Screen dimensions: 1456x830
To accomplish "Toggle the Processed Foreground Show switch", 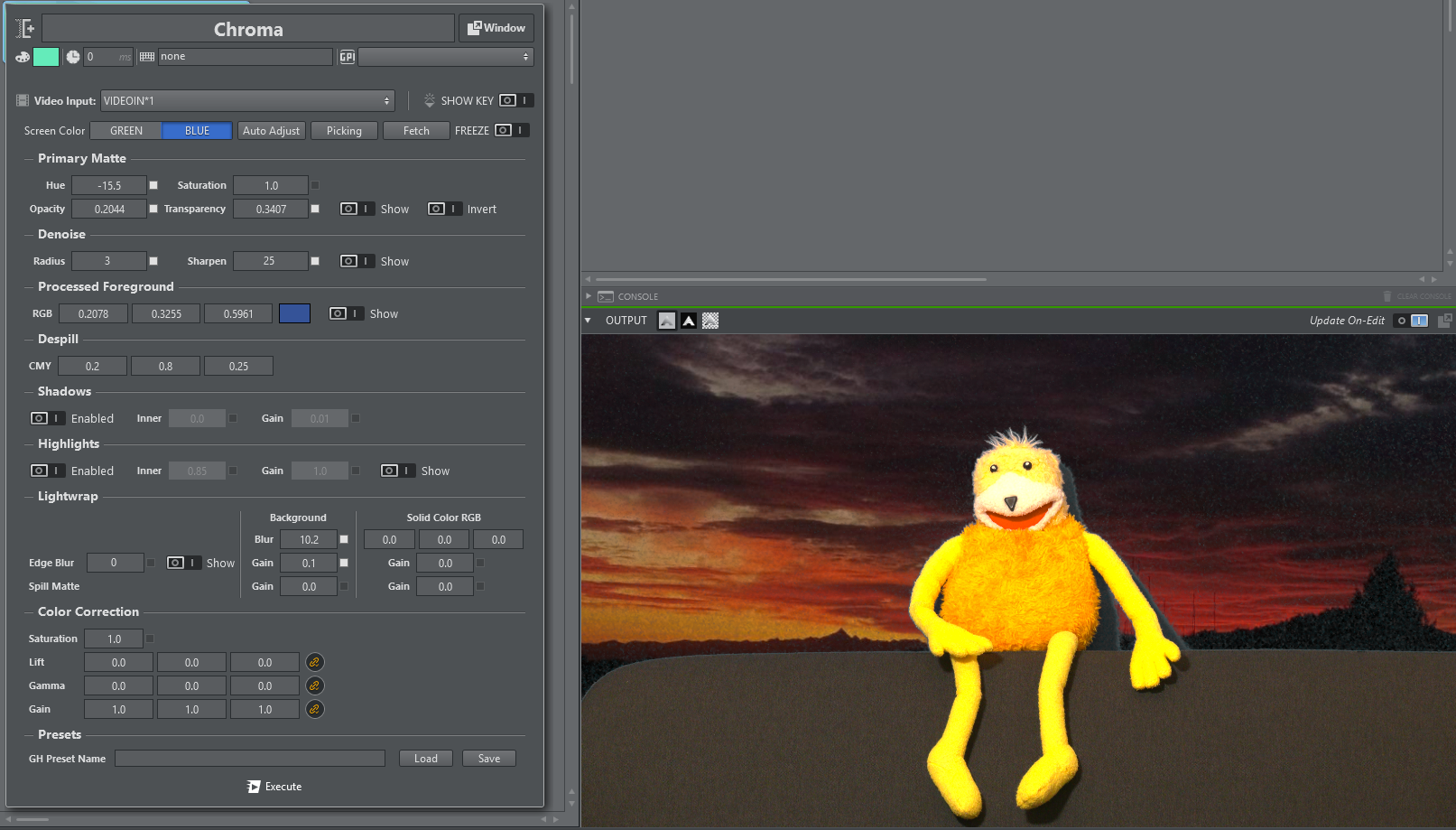I will (346, 313).
